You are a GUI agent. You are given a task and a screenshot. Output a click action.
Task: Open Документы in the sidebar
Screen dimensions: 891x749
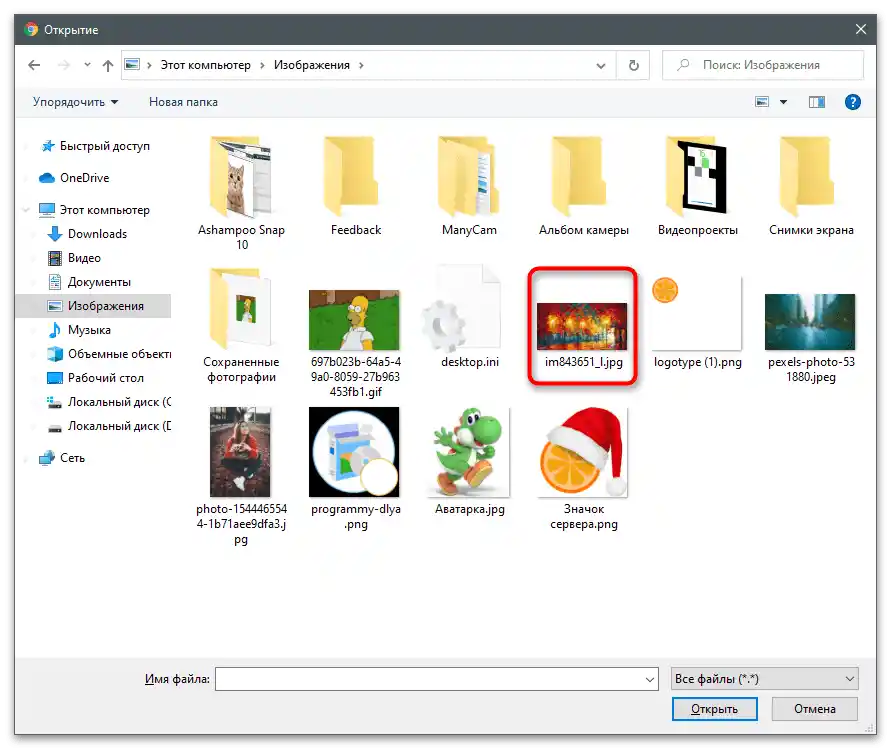coord(90,282)
